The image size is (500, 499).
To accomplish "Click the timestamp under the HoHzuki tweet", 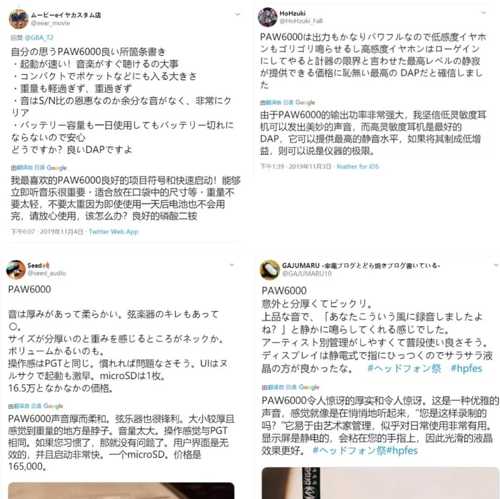I will pos(296,166).
